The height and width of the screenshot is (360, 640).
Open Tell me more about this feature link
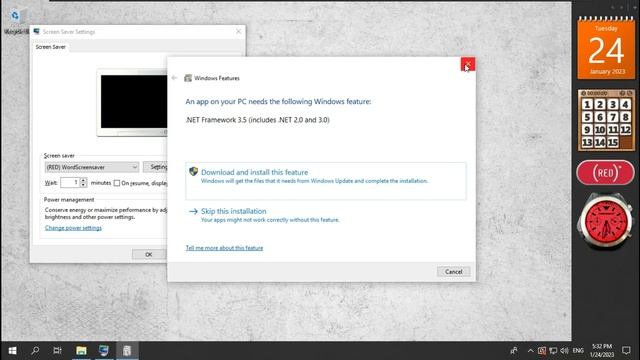tap(224, 248)
